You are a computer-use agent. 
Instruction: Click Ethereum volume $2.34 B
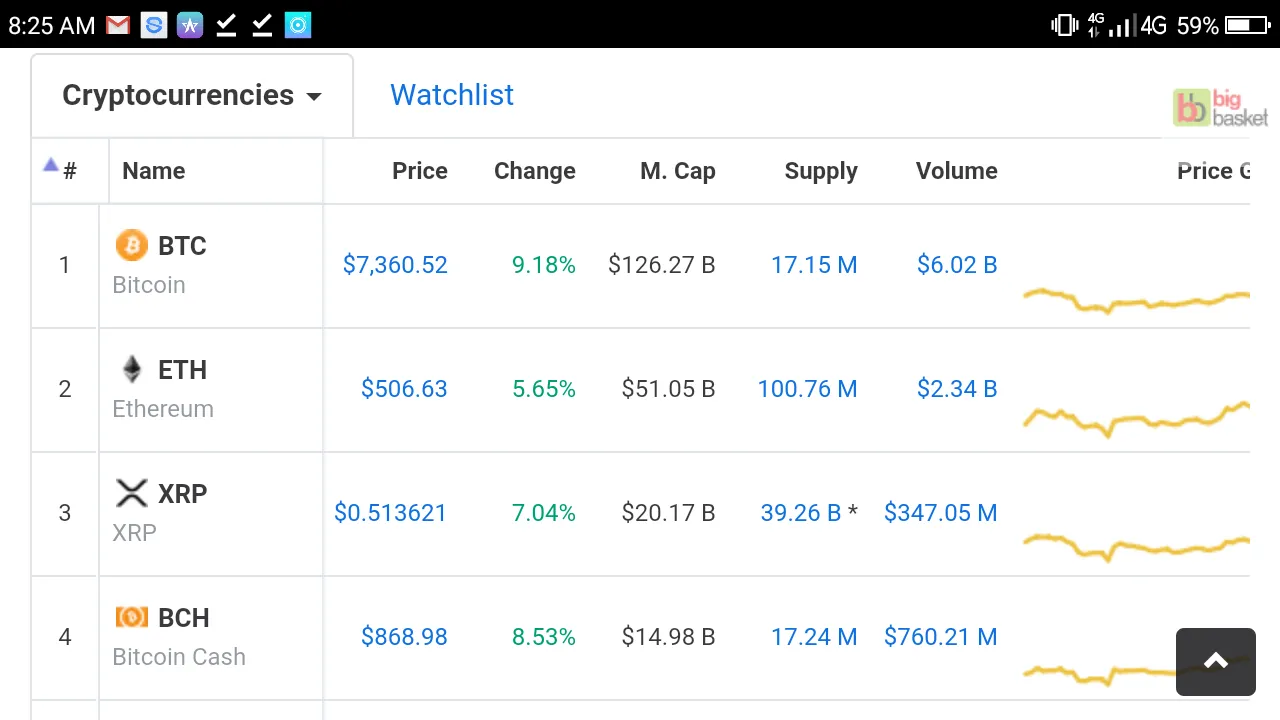[957, 389]
